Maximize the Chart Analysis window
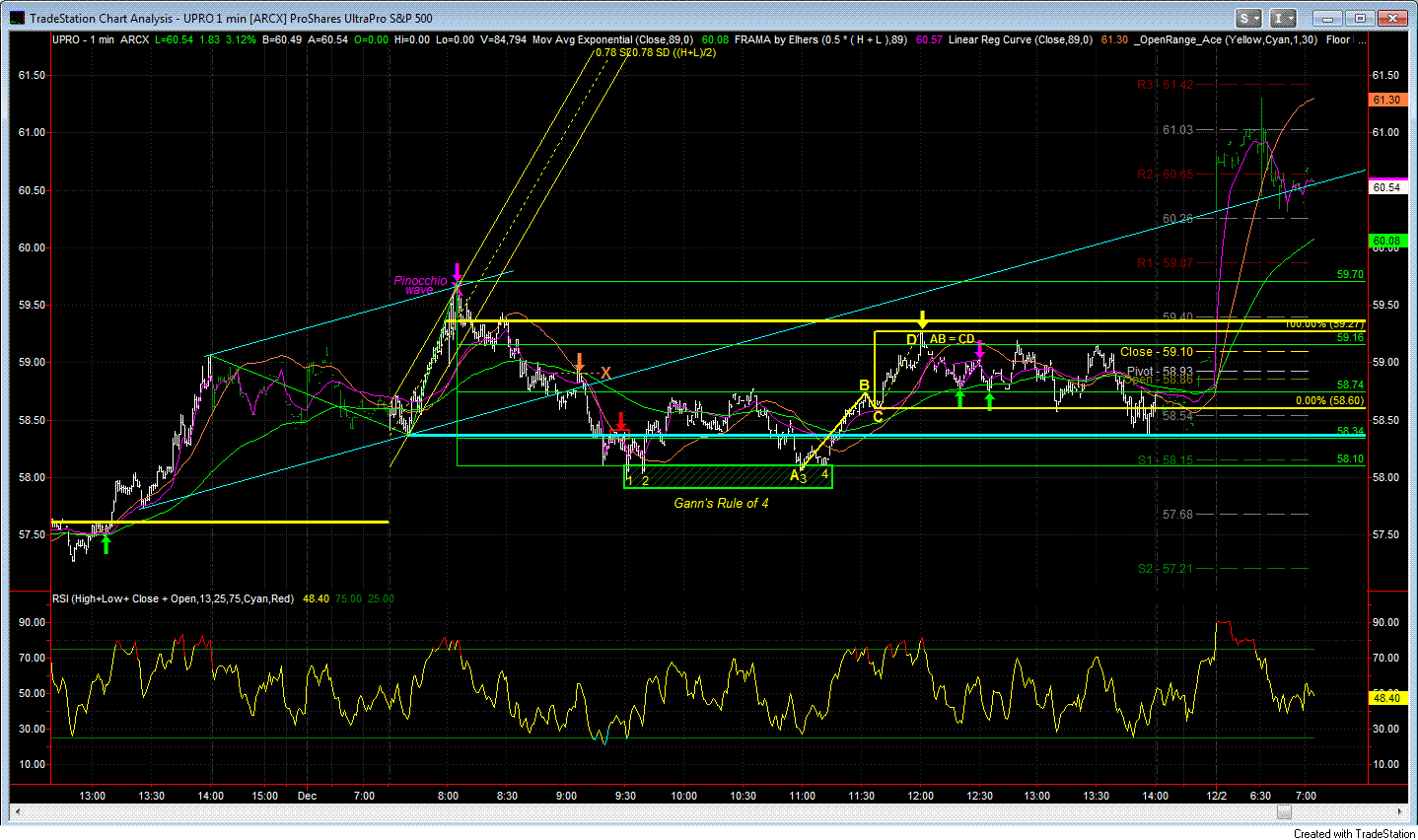 [1360, 18]
